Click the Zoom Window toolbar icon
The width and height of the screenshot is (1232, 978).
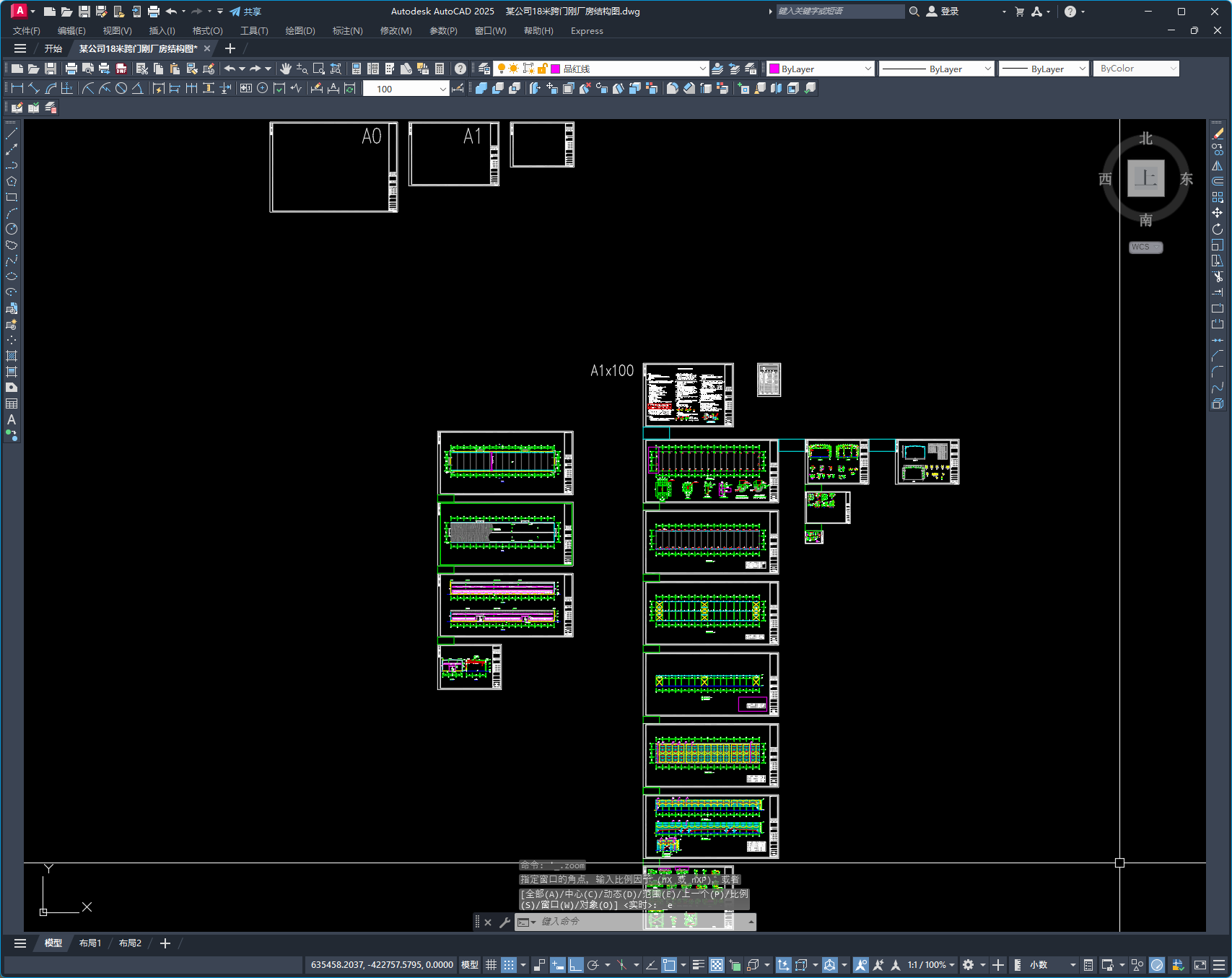(319, 69)
